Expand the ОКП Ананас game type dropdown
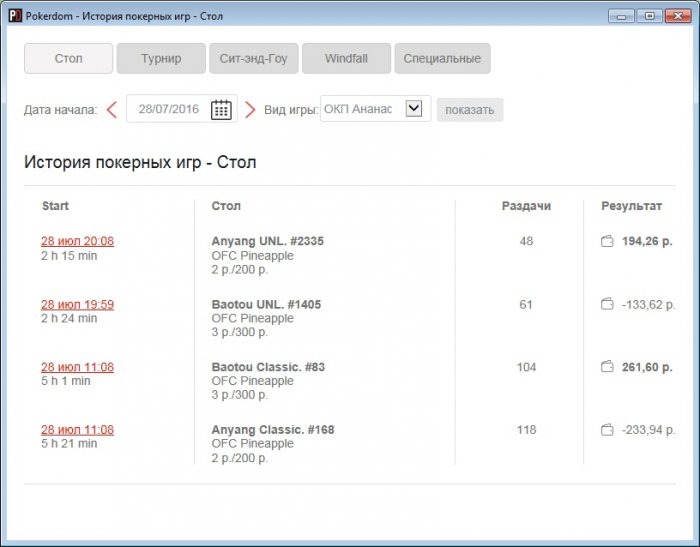700x547 pixels. pos(414,108)
